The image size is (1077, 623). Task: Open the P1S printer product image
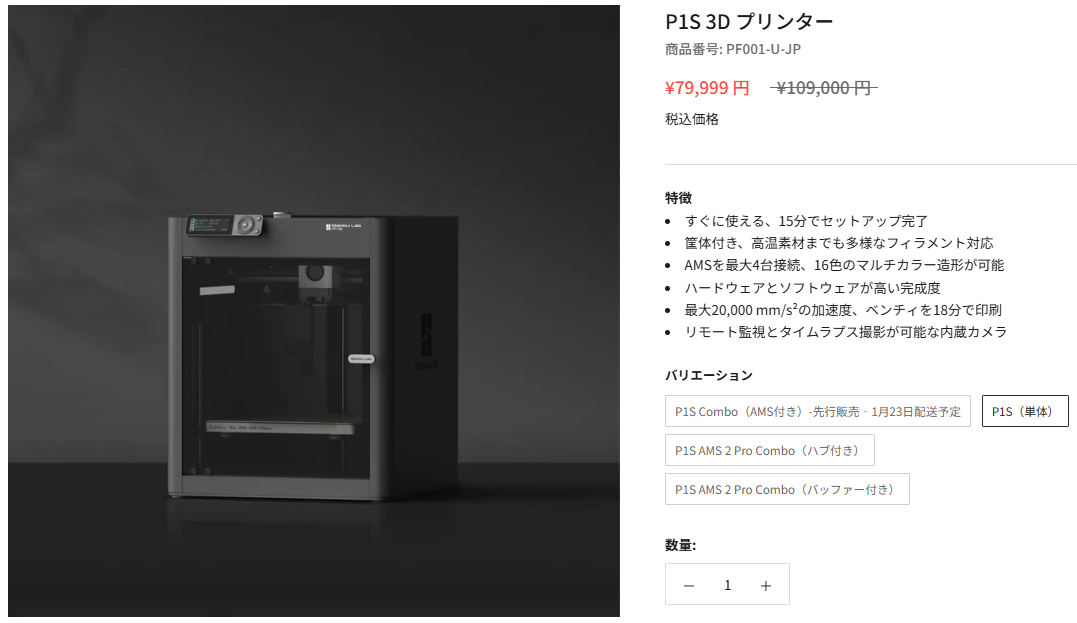pos(314,310)
